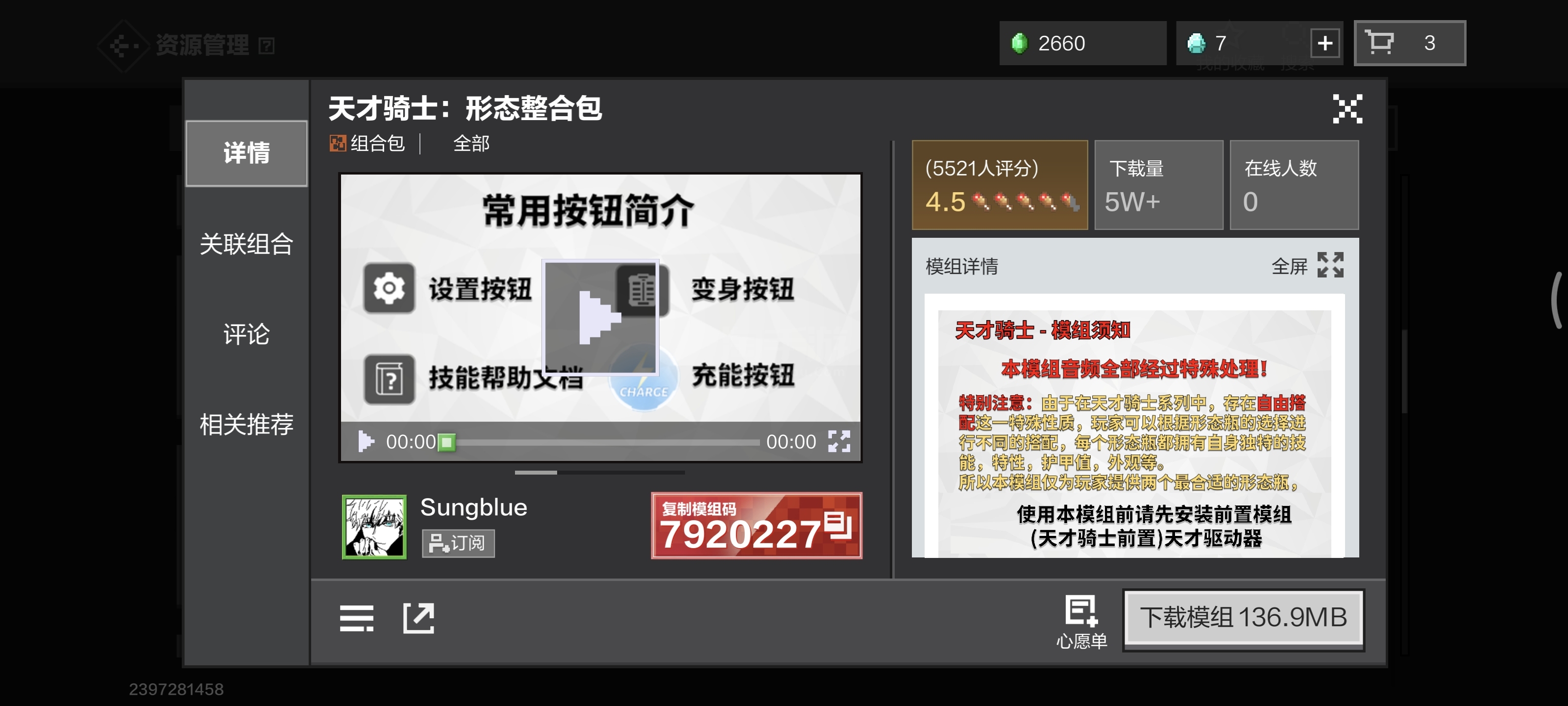This screenshot has height=706, width=1568.
Task: Click the emerald currency icon
Action: pyautogui.click(x=1019, y=43)
